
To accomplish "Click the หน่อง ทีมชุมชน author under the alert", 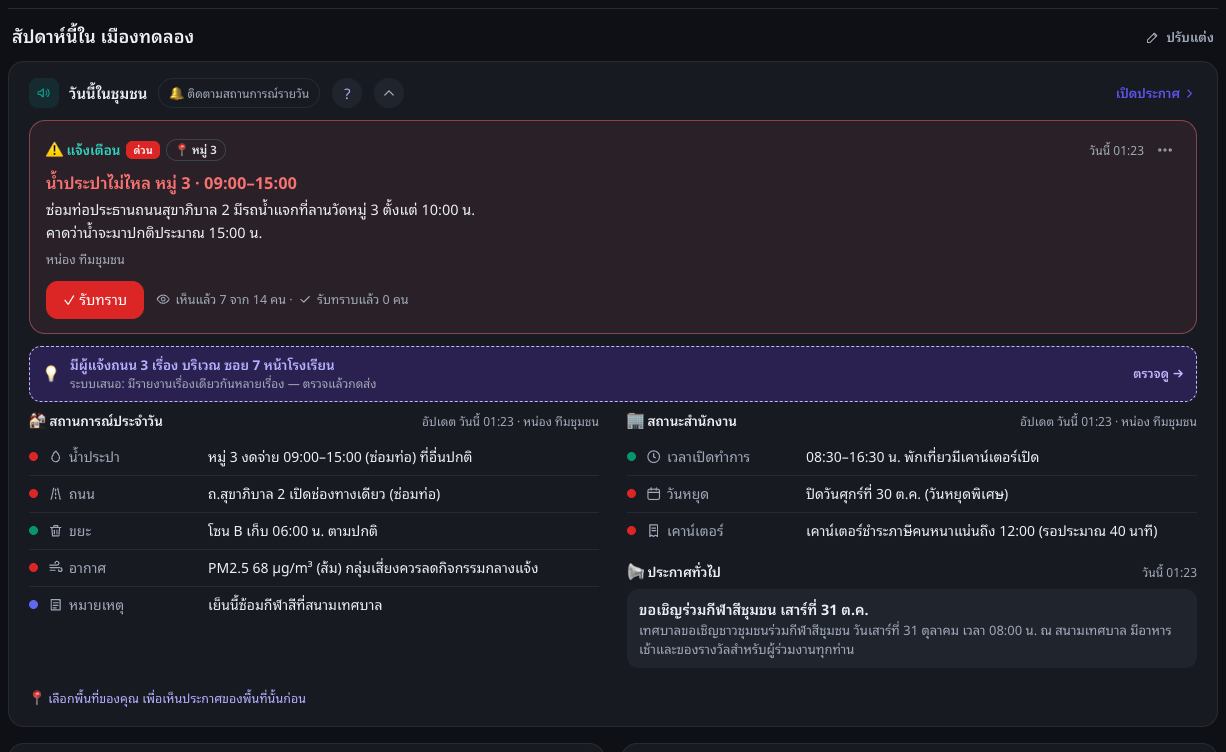I will click(x=85, y=260).
